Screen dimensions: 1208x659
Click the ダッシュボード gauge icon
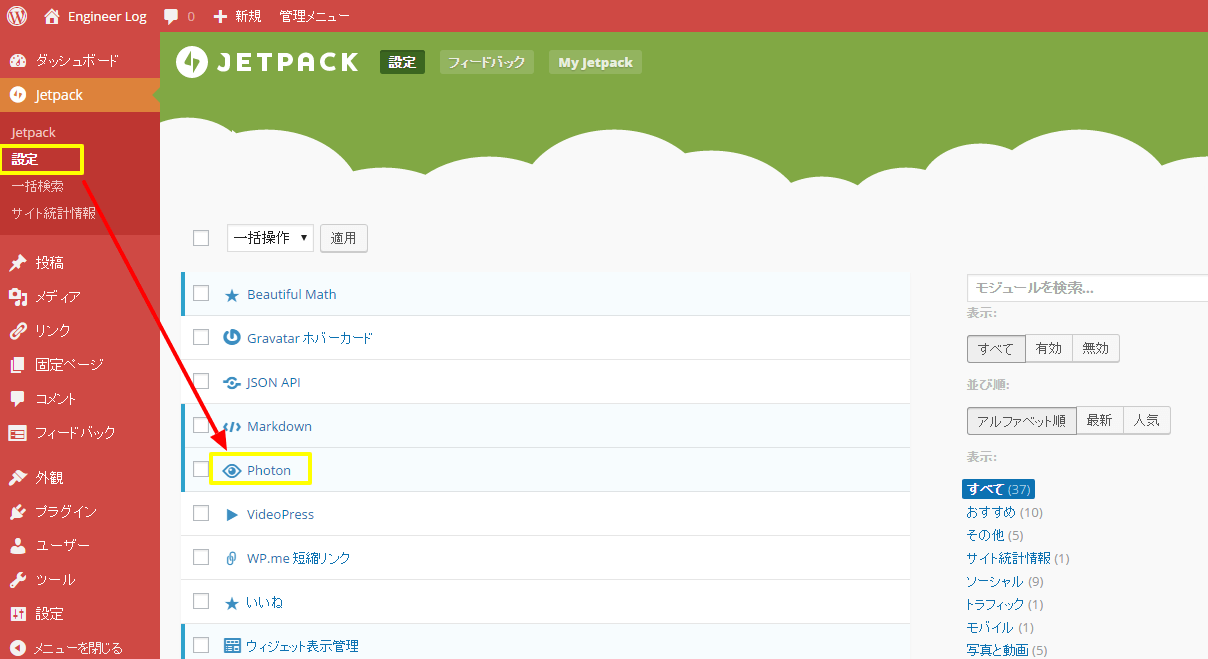[x=18, y=60]
